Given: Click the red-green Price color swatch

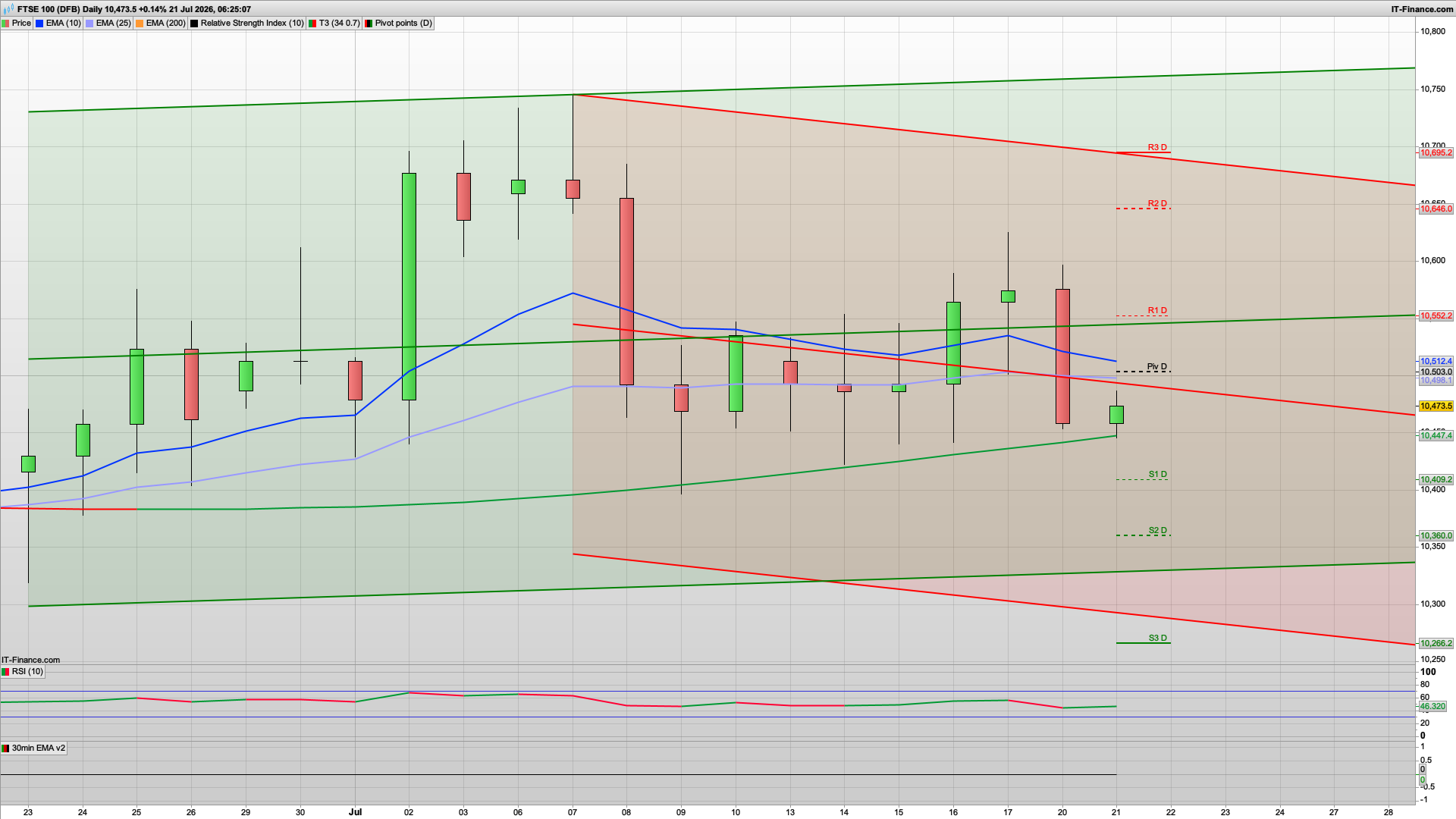Looking at the screenshot, I should pyautogui.click(x=6, y=24).
